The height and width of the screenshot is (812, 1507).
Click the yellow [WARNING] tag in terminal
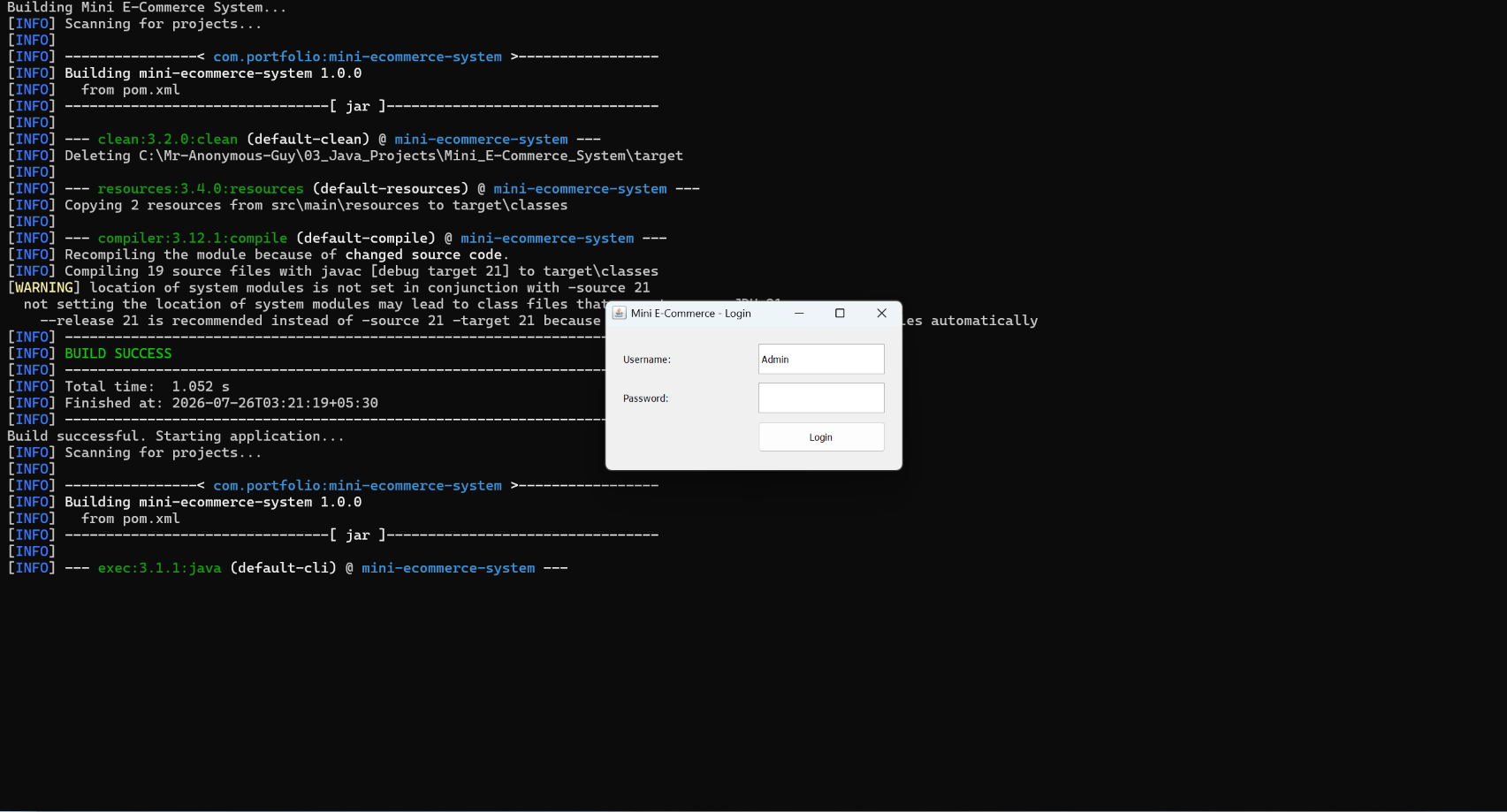(x=44, y=287)
